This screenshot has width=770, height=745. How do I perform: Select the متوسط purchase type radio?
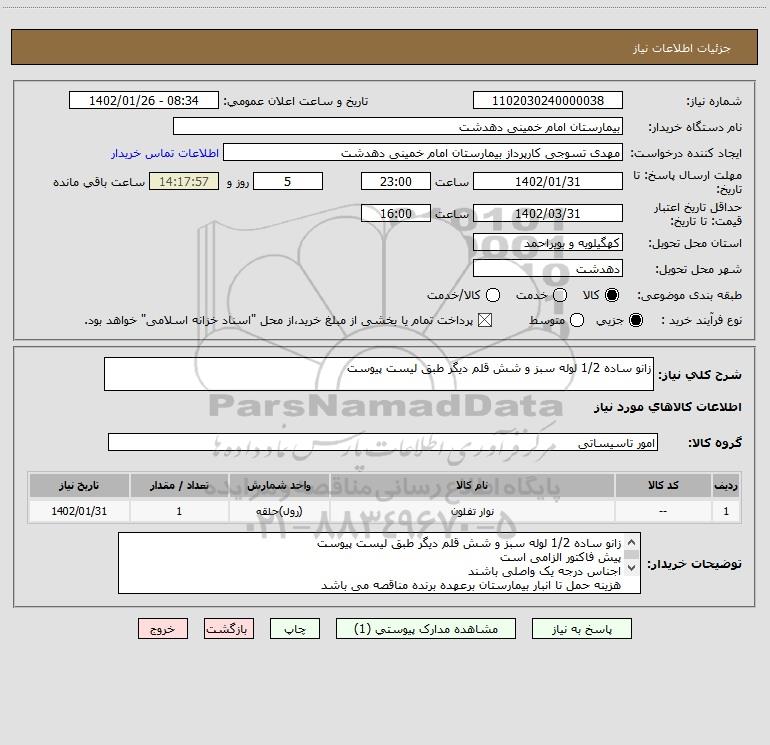click(x=577, y=321)
